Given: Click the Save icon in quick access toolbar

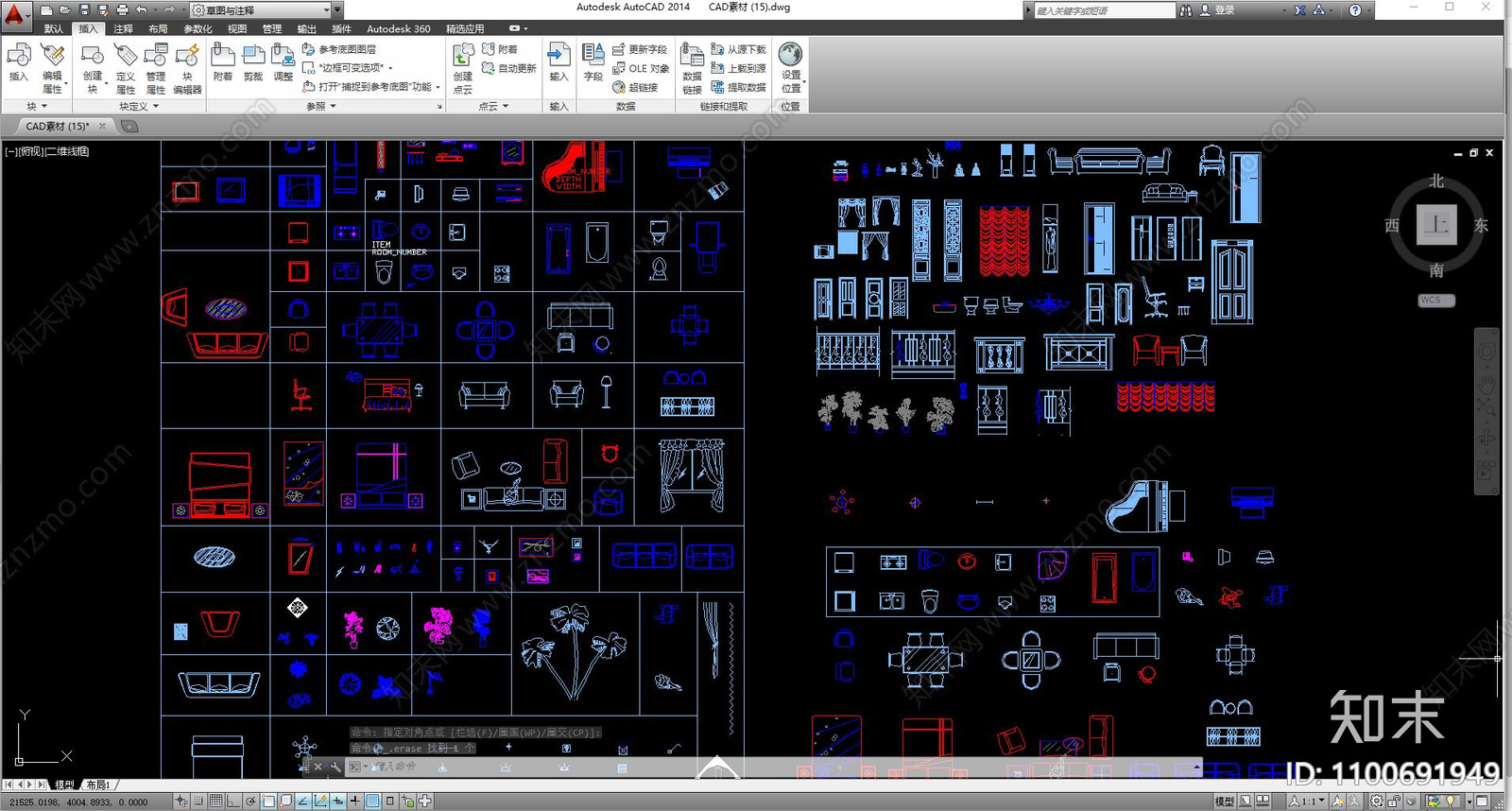Looking at the screenshot, I should tap(84, 9).
